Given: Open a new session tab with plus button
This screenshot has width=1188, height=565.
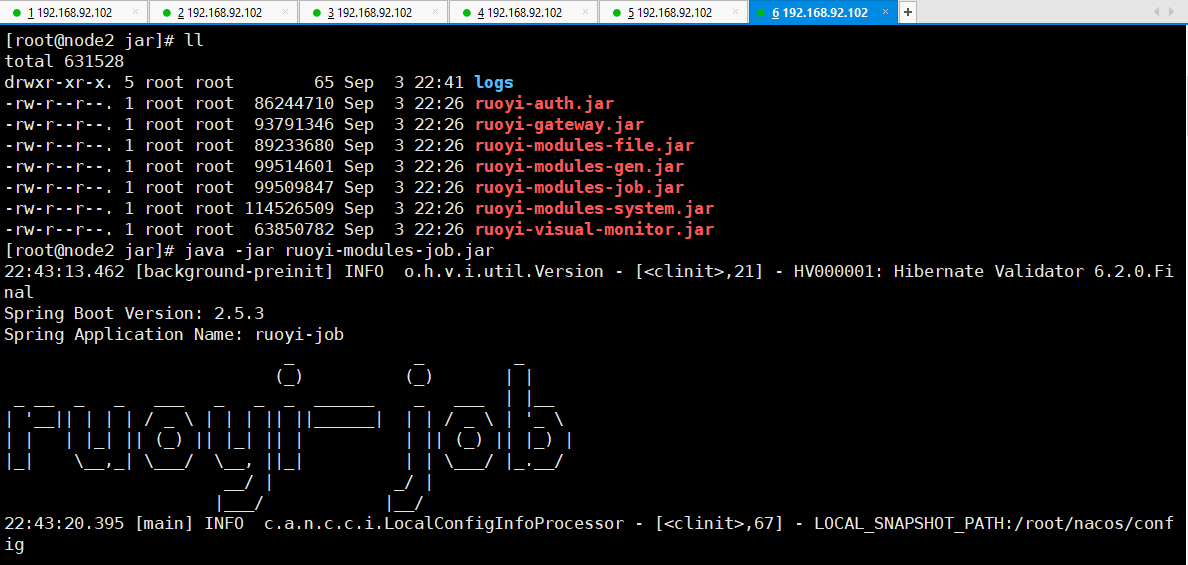Looking at the screenshot, I should coord(908,12).
